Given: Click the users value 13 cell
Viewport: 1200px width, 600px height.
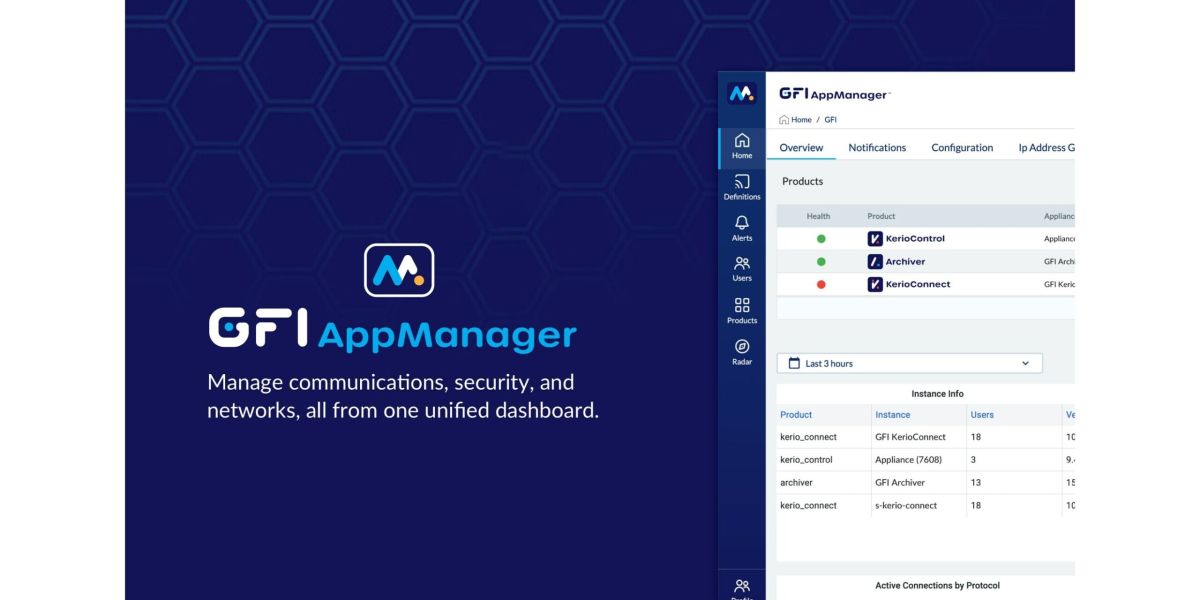Looking at the screenshot, I should click(x=975, y=483).
